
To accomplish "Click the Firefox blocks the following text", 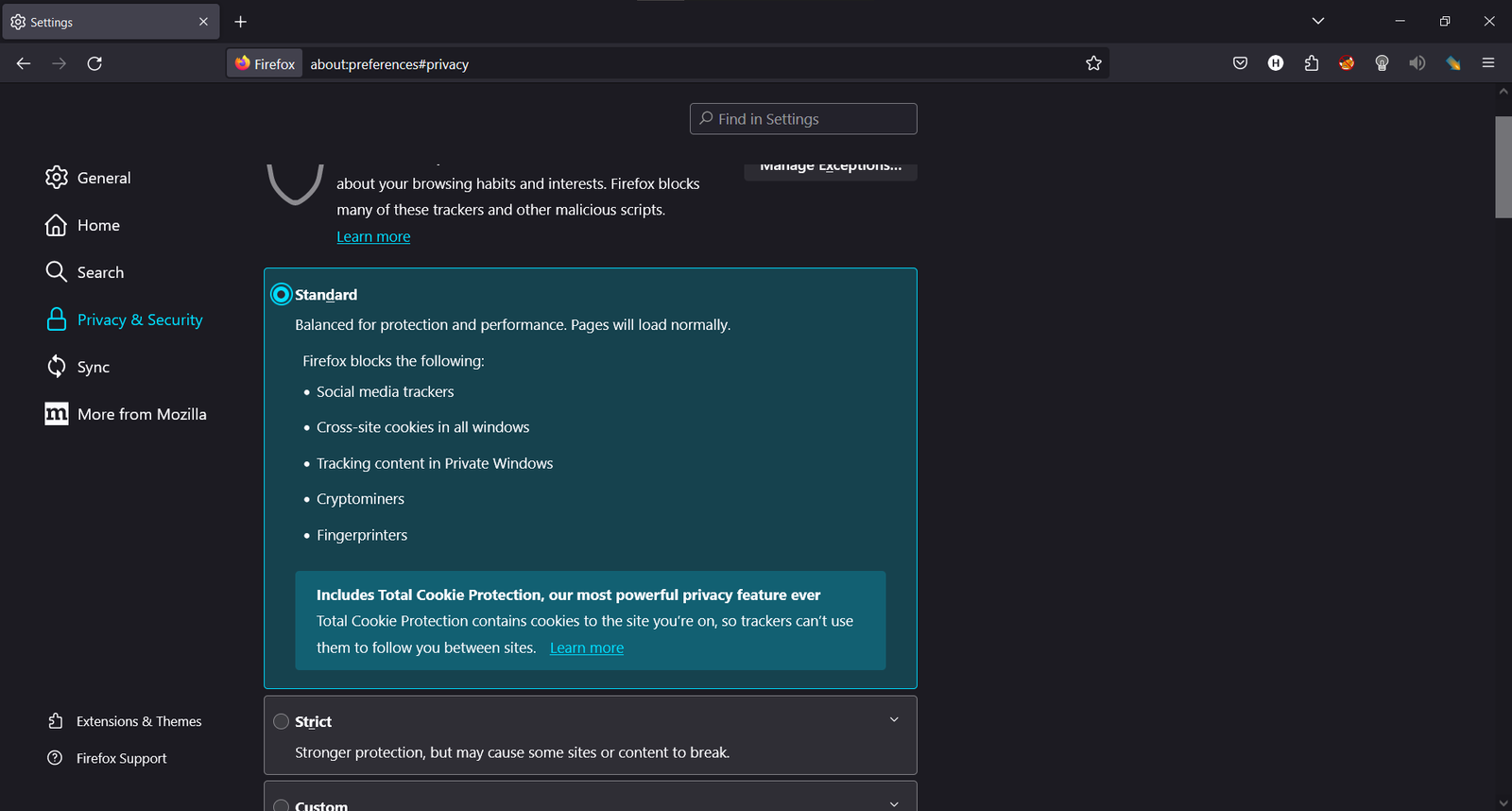I will point(393,361).
